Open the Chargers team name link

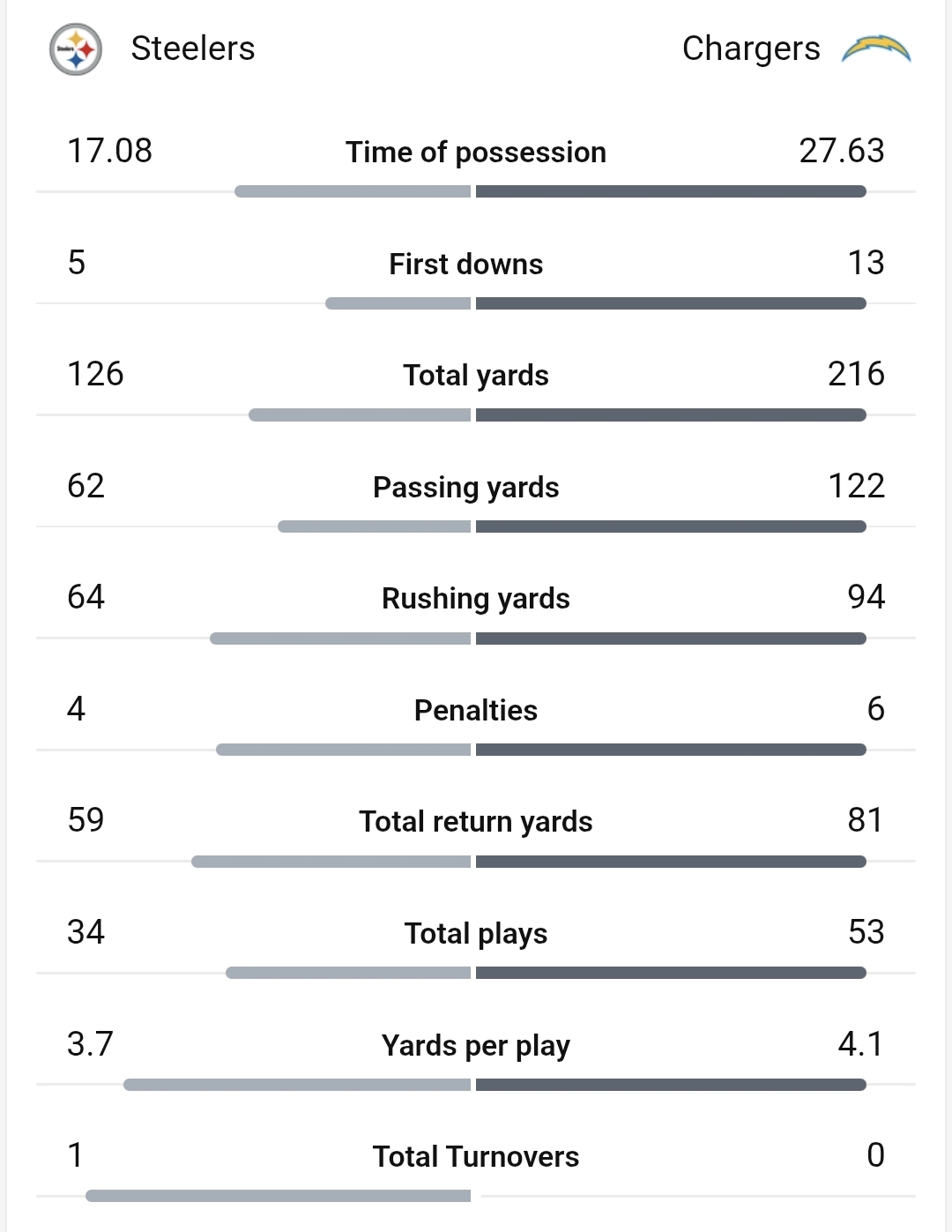point(751,49)
